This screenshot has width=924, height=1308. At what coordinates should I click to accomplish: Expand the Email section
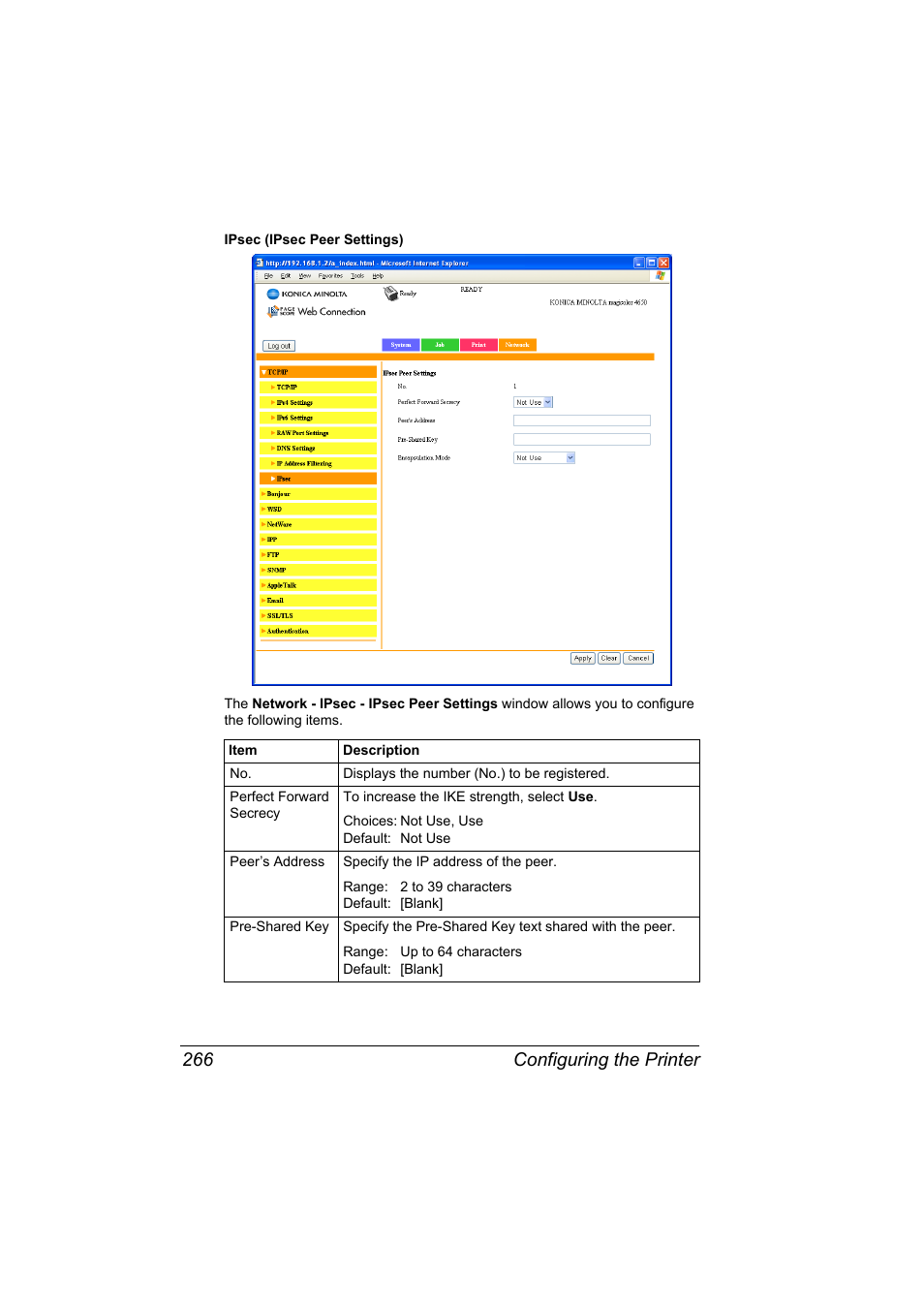318,601
